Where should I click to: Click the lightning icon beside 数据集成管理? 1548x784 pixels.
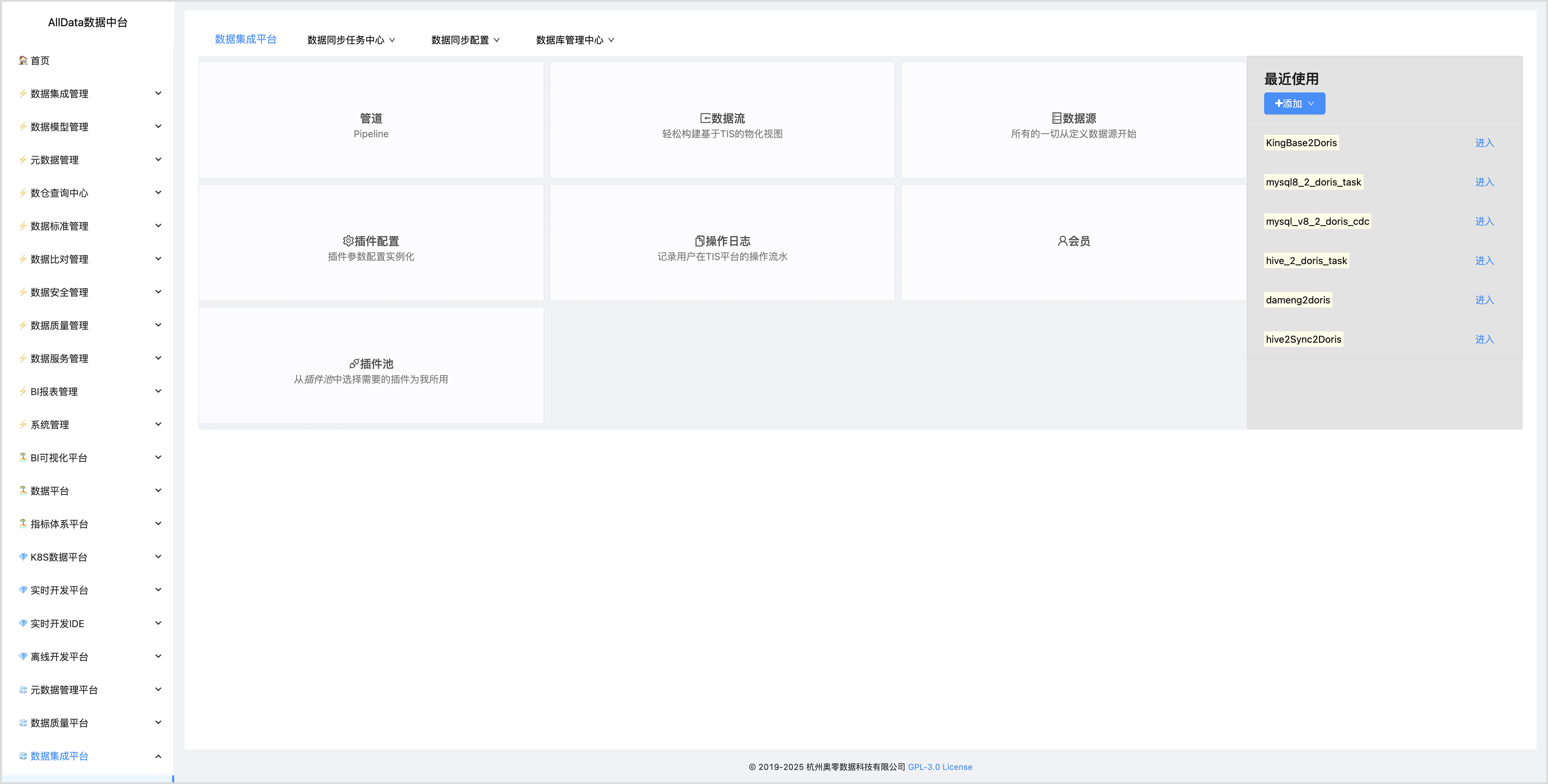tap(23, 93)
